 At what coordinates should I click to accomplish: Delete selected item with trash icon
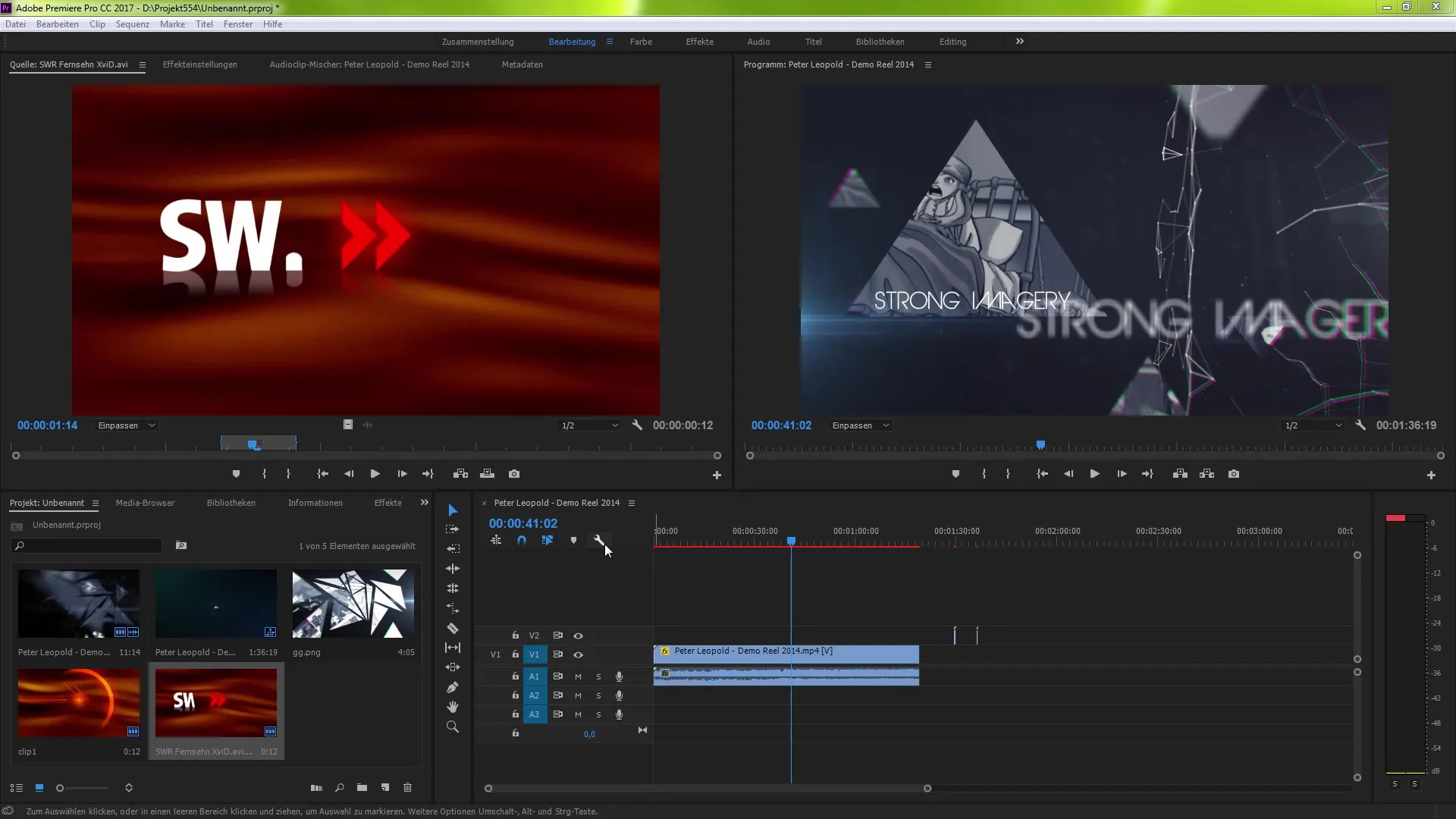click(x=408, y=788)
